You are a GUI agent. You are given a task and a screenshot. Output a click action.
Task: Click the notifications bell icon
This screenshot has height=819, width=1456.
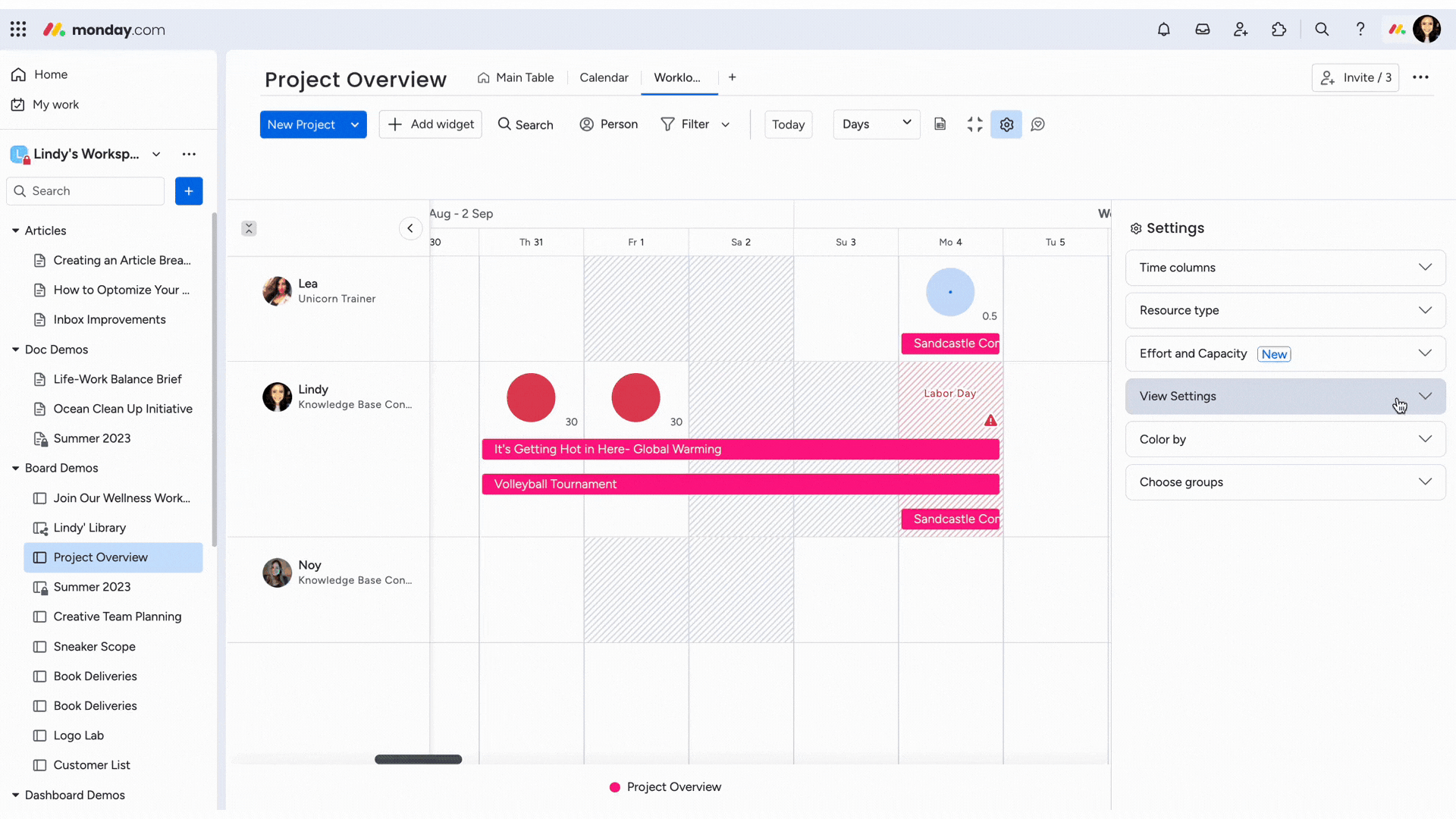tap(1164, 29)
